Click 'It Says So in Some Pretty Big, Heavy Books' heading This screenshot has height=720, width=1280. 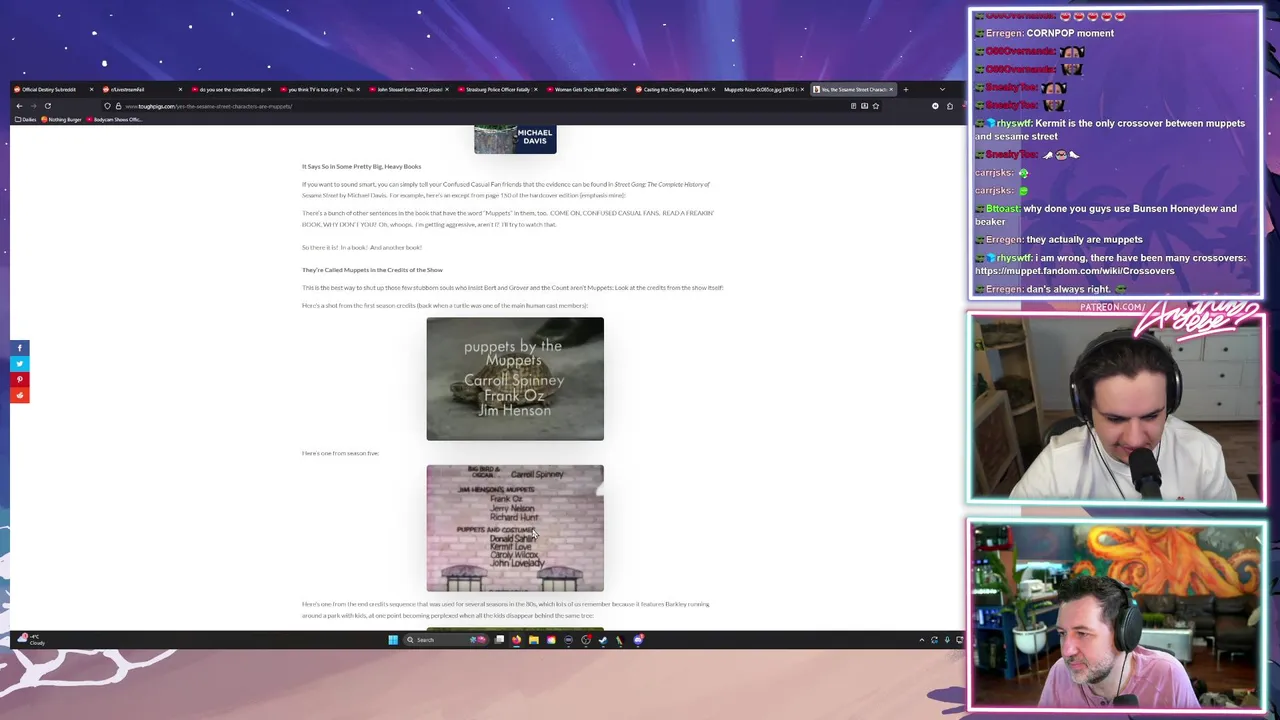[x=361, y=167]
